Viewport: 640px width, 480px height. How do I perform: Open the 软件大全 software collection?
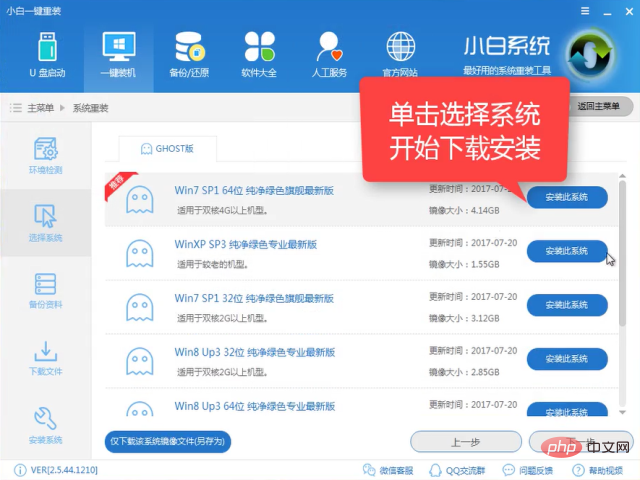(258, 53)
